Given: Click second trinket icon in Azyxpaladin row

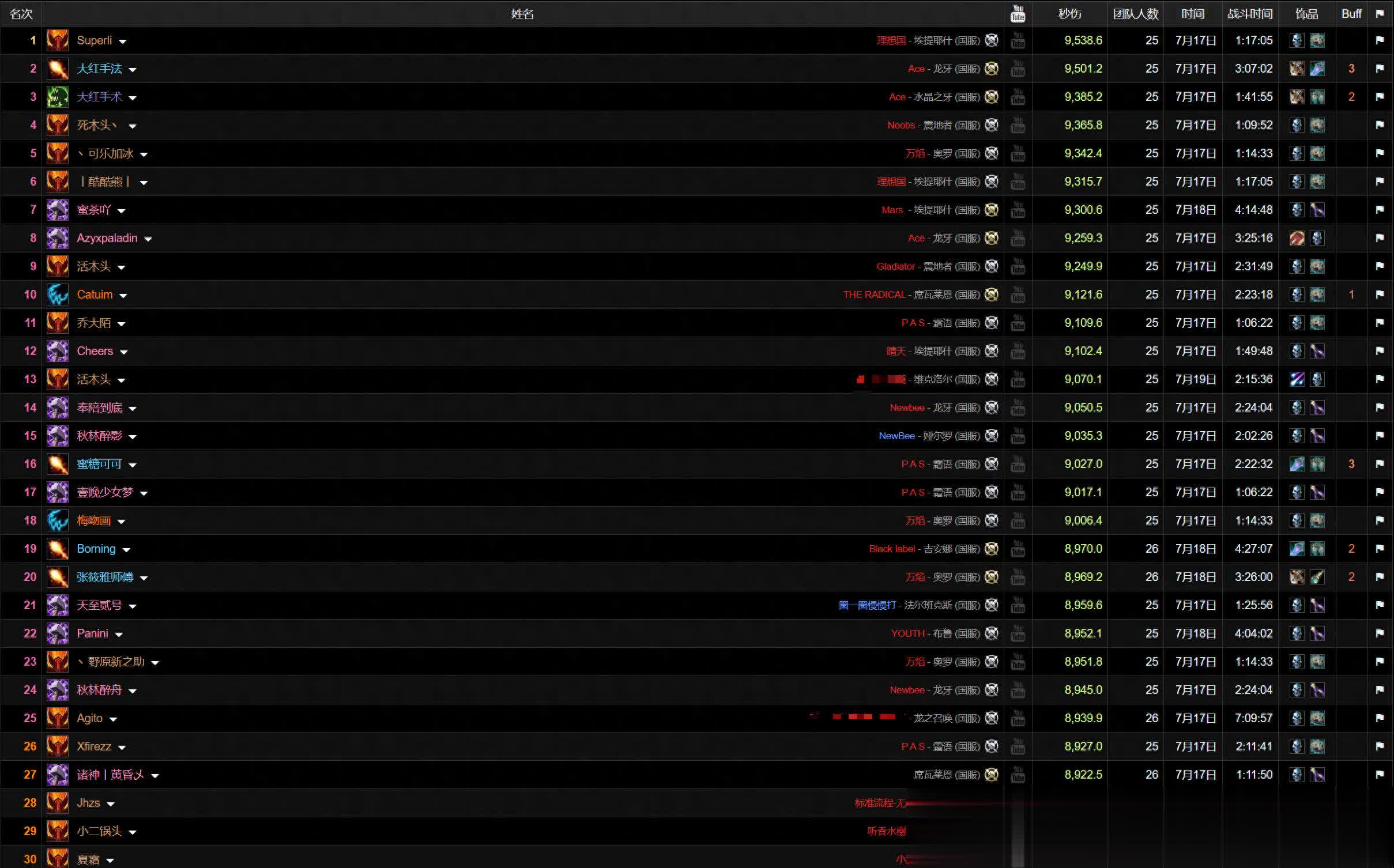Looking at the screenshot, I should click(x=1317, y=238).
